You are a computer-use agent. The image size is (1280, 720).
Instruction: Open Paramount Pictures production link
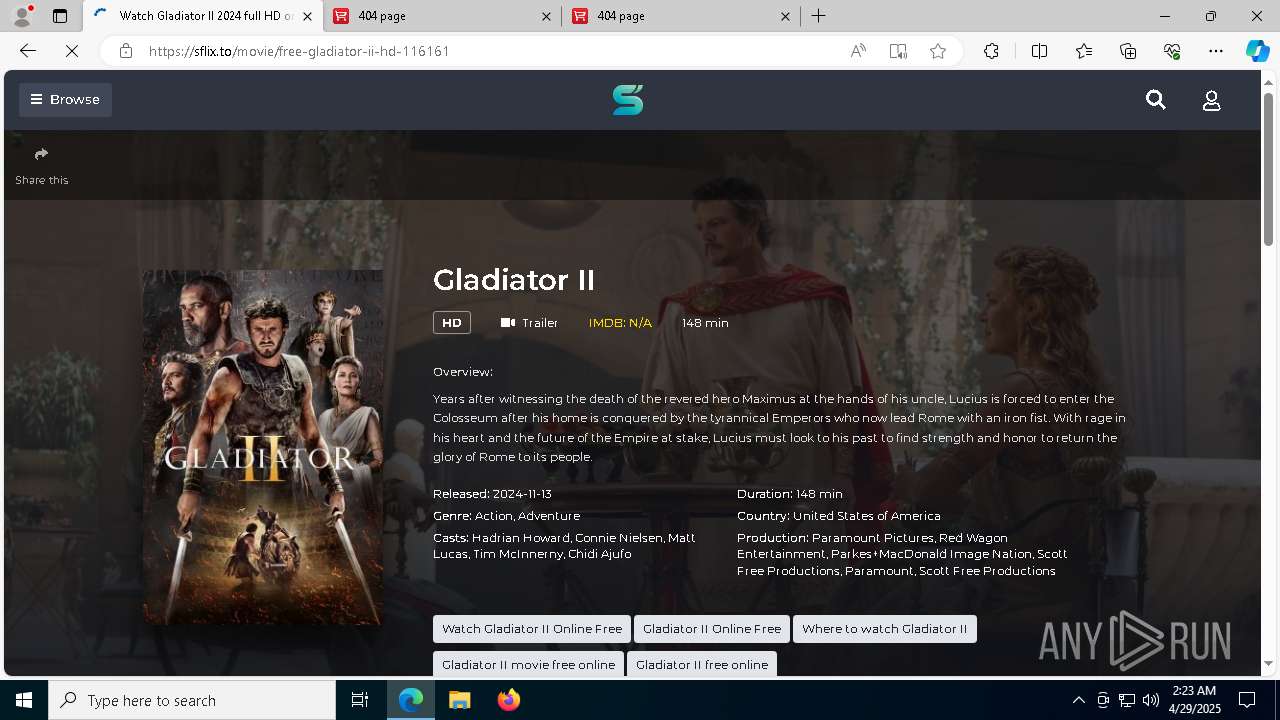(x=872, y=538)
